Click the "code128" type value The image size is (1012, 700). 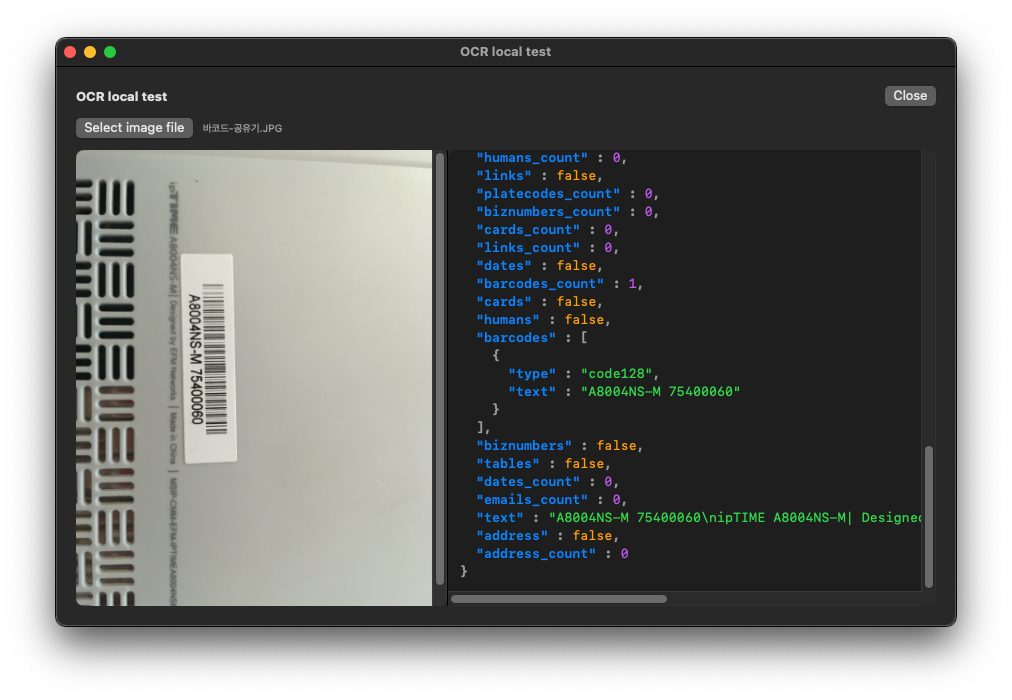click(616, 374)
